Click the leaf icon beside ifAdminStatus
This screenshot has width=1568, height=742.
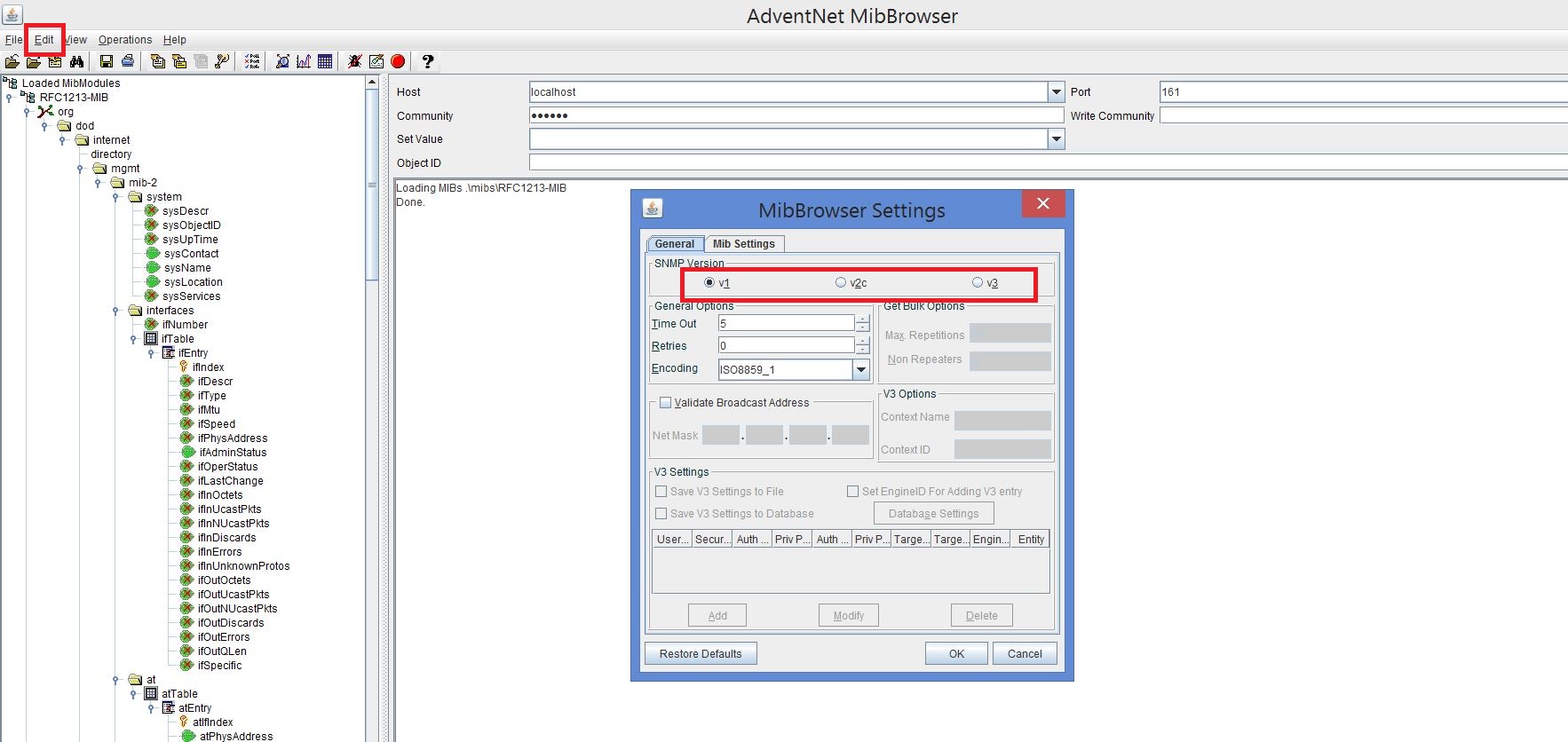click(x=188, y=453)
